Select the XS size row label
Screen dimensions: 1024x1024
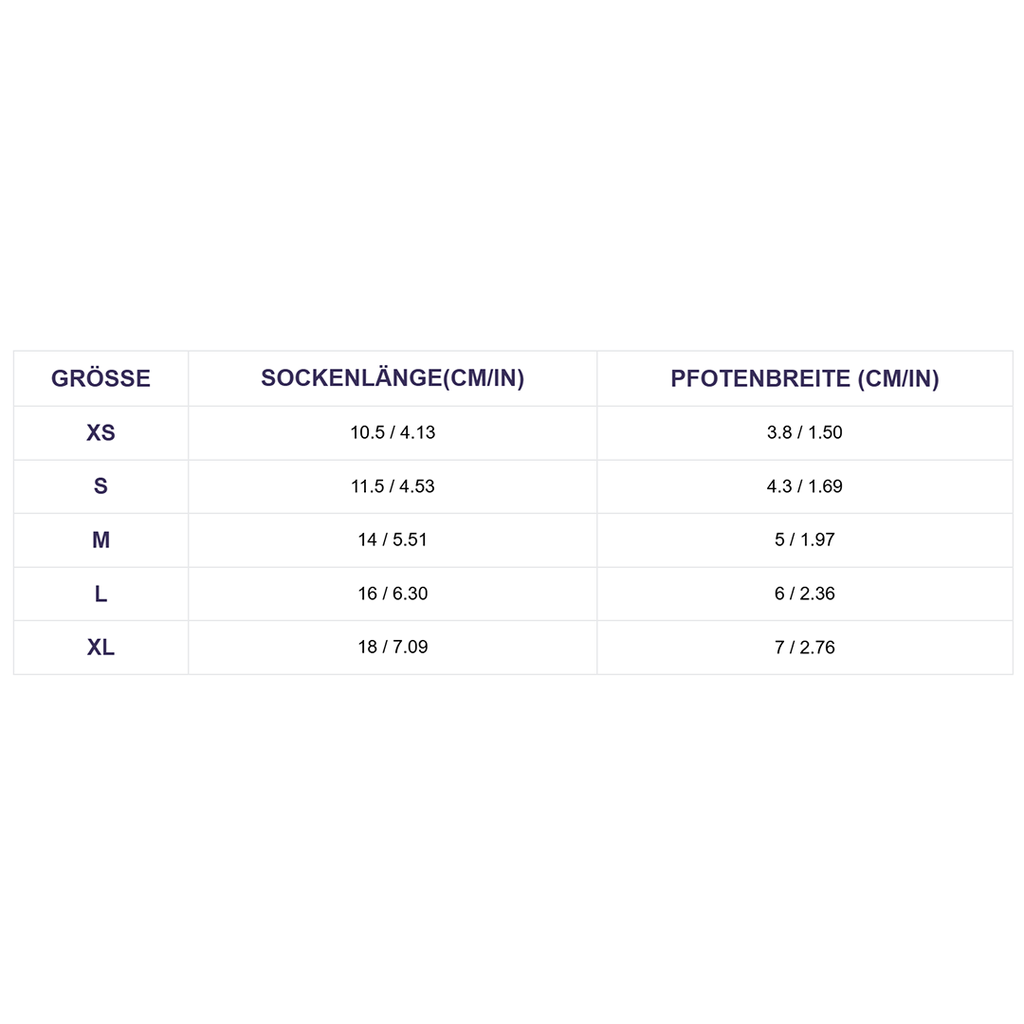point(101,433)
